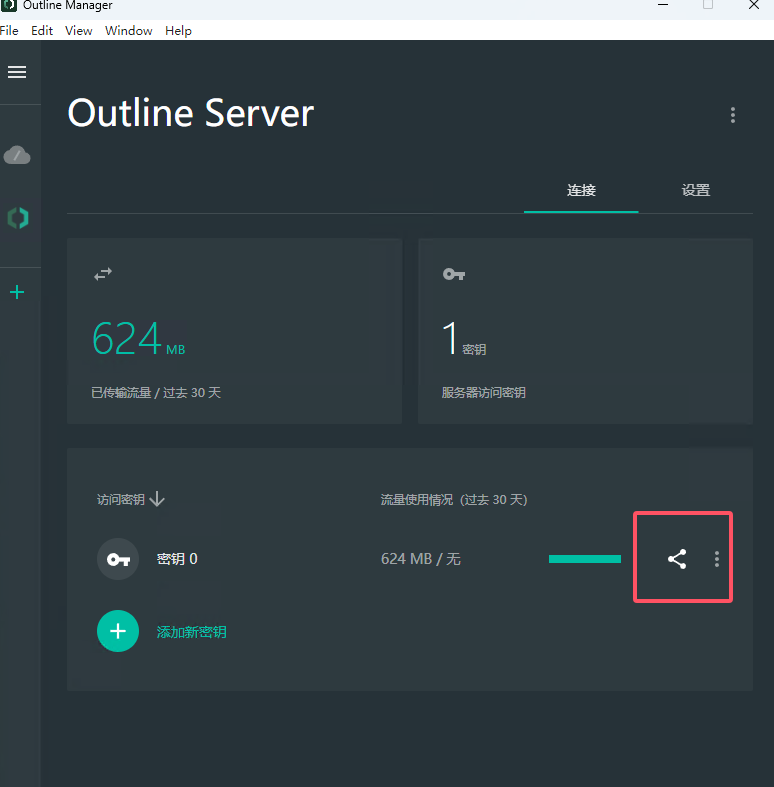This screenshot has height=787, width=774.
Task: Click the Outline Server title
Action: pyautogui.click(x=191, y=113)
